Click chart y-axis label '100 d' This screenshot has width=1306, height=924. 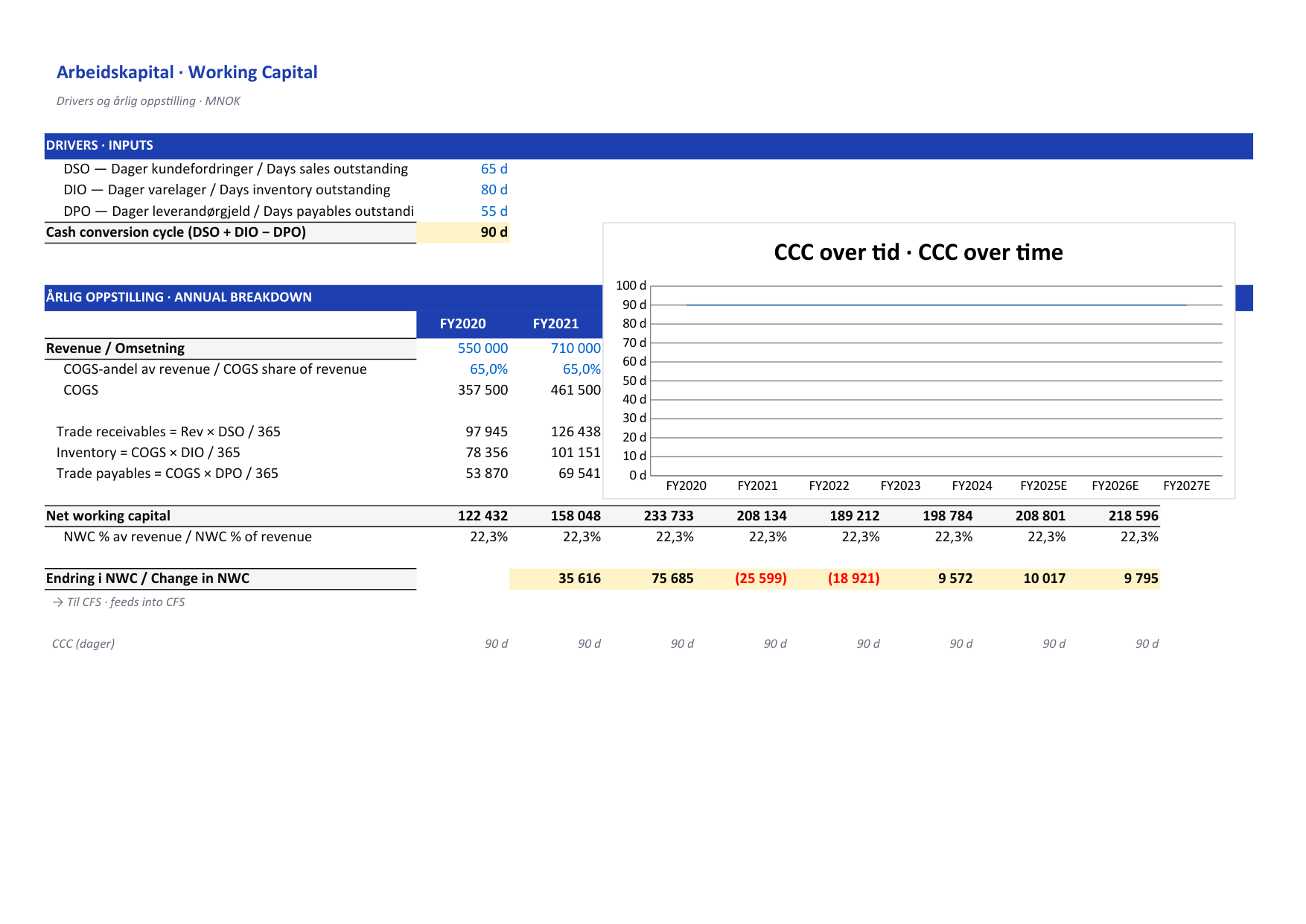(x=631, y=286)
